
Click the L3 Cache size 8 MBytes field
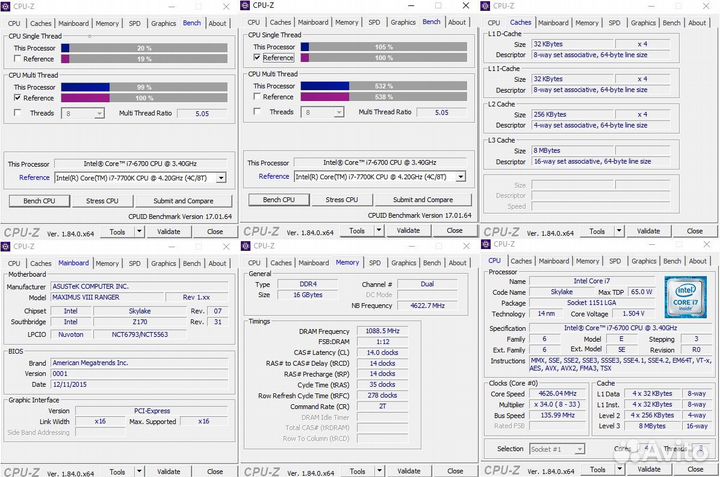point(572,151)
